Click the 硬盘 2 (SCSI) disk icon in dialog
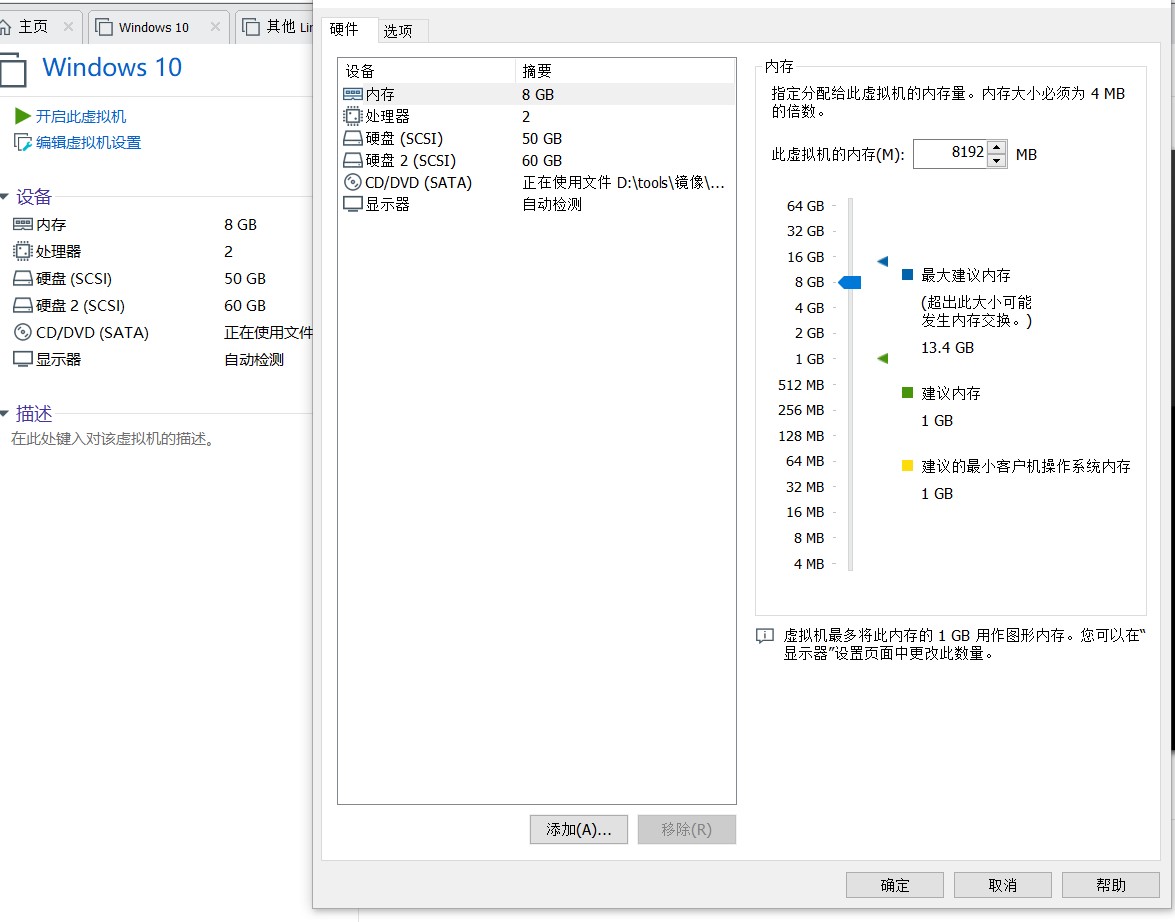 coord(352,160)
